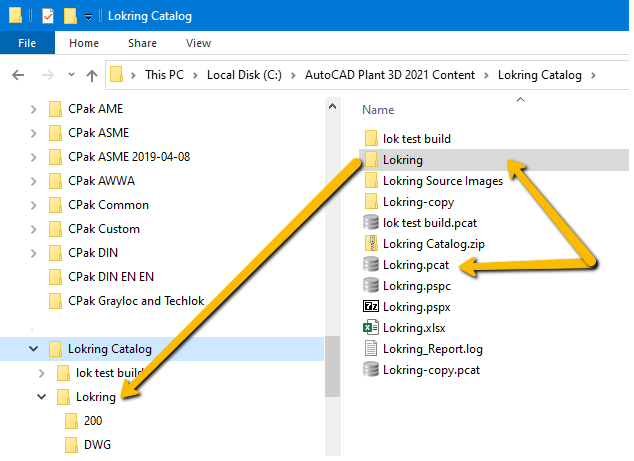Click the database icon of Lokring-copy.pcat
Viewport: 634px width, 461px height.
point(371,369)
